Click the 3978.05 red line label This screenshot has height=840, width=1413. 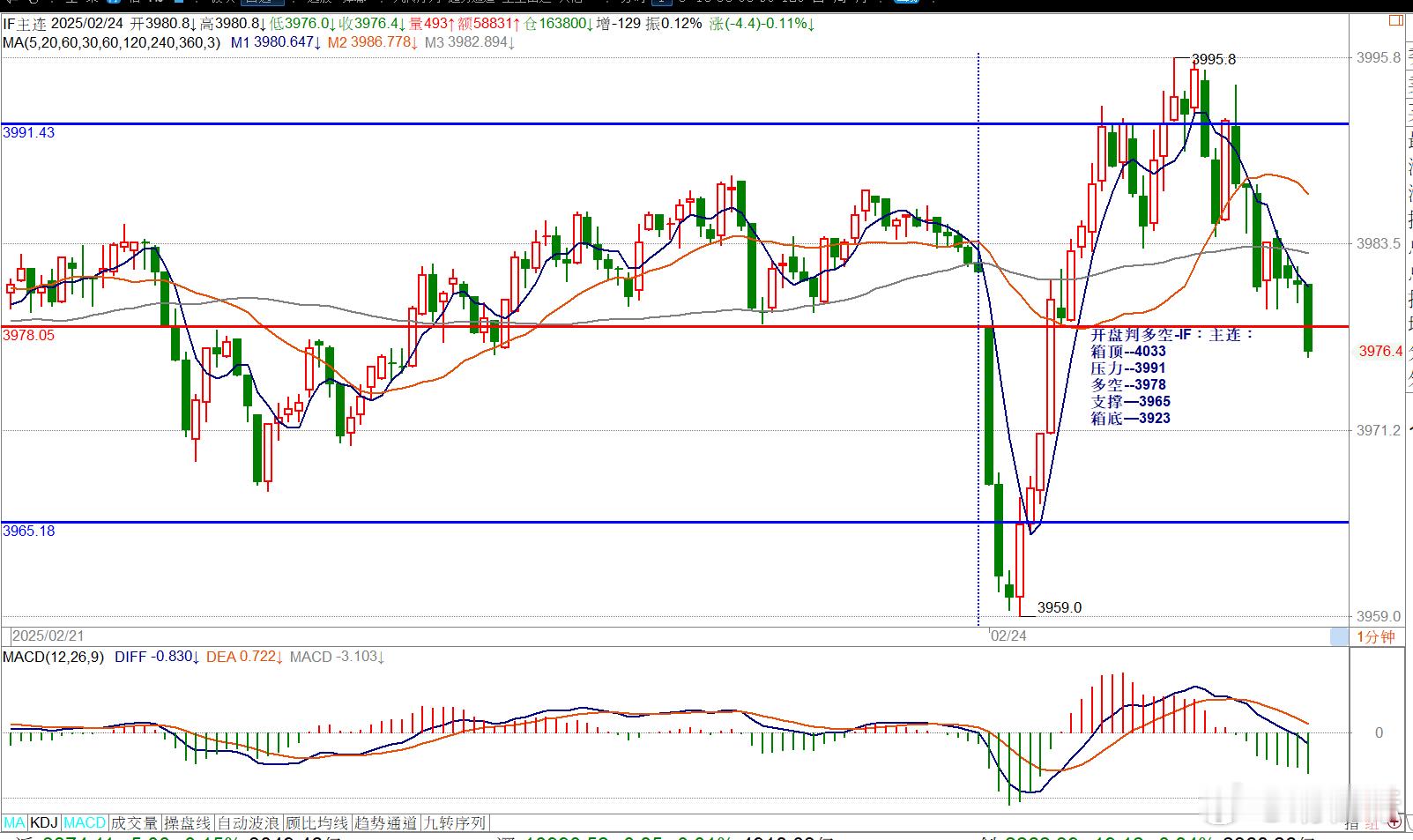(x=29, y=335)
